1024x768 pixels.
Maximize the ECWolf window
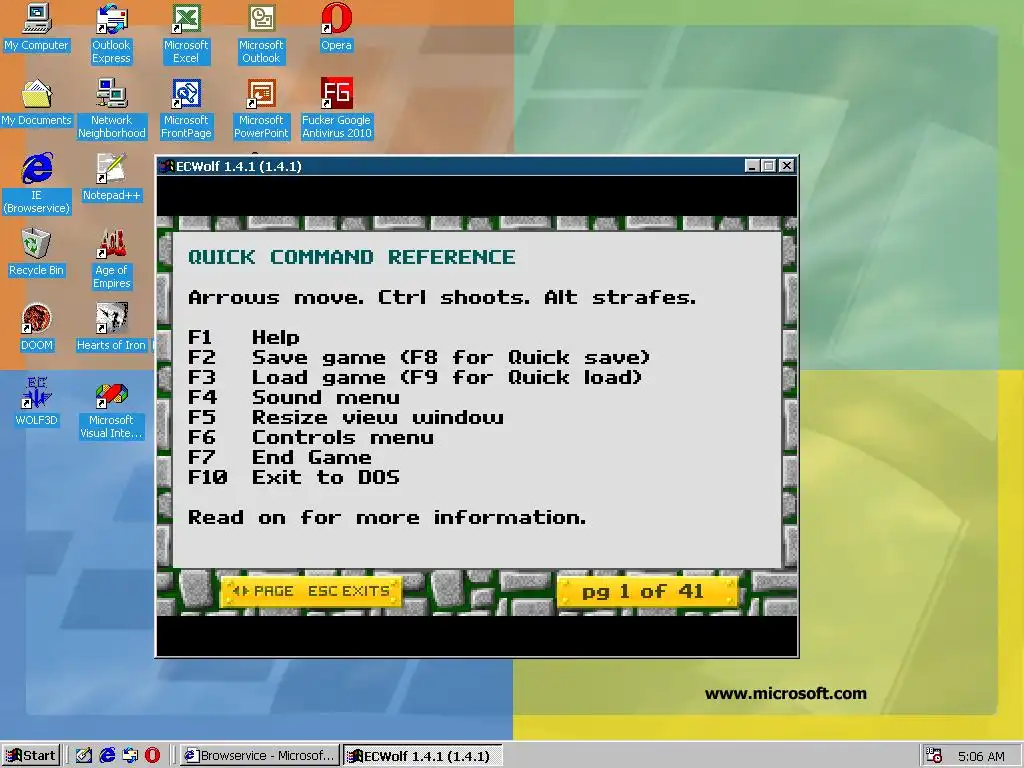(x=769, y=166)
